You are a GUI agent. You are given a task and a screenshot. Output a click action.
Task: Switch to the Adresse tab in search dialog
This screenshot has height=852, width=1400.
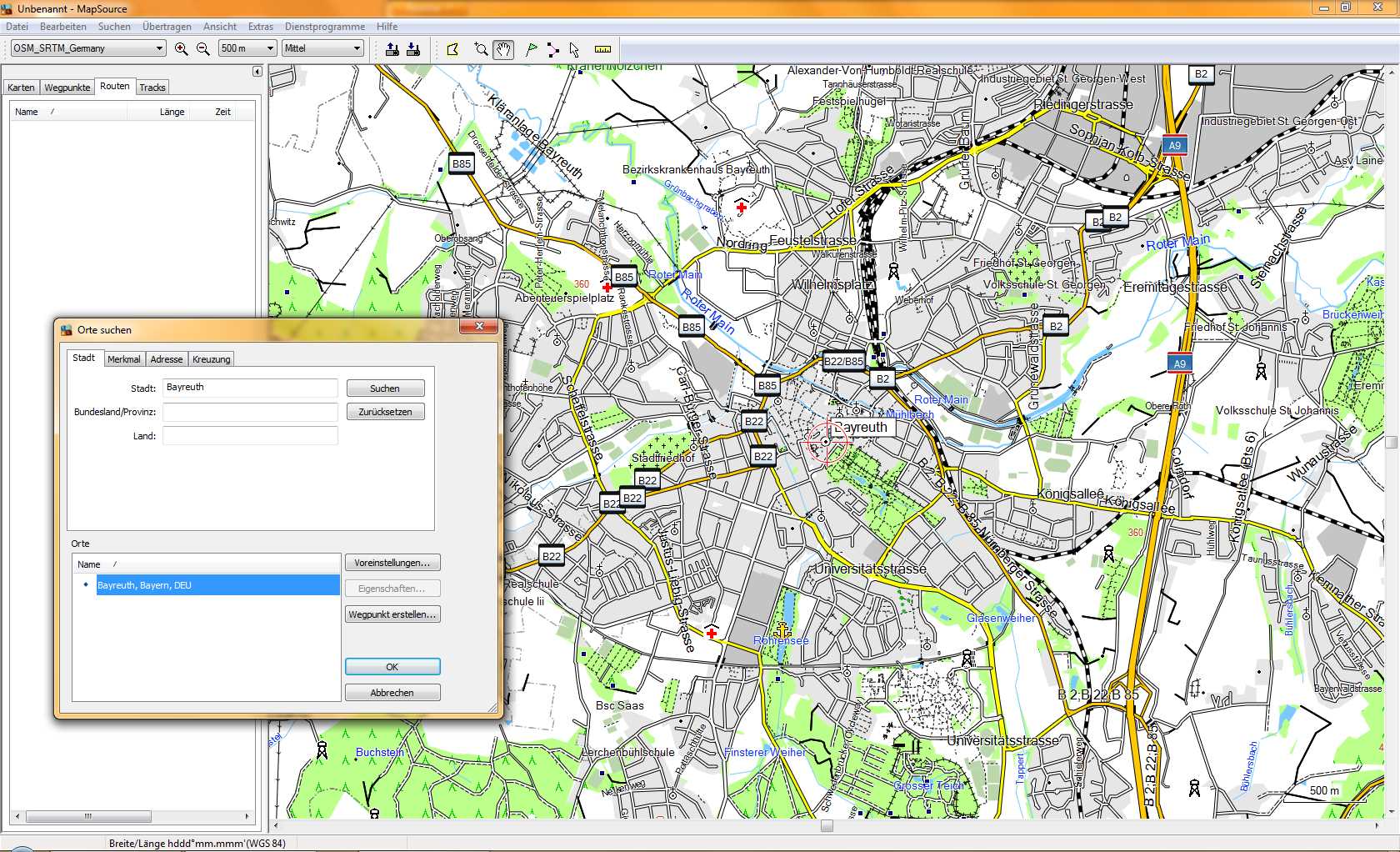[x=167, y=359]
